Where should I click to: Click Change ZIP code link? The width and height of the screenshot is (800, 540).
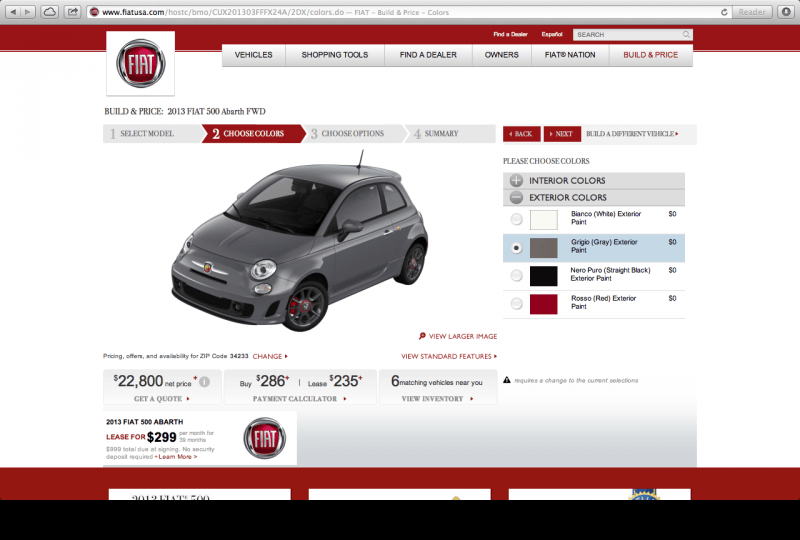coord(270,356)
